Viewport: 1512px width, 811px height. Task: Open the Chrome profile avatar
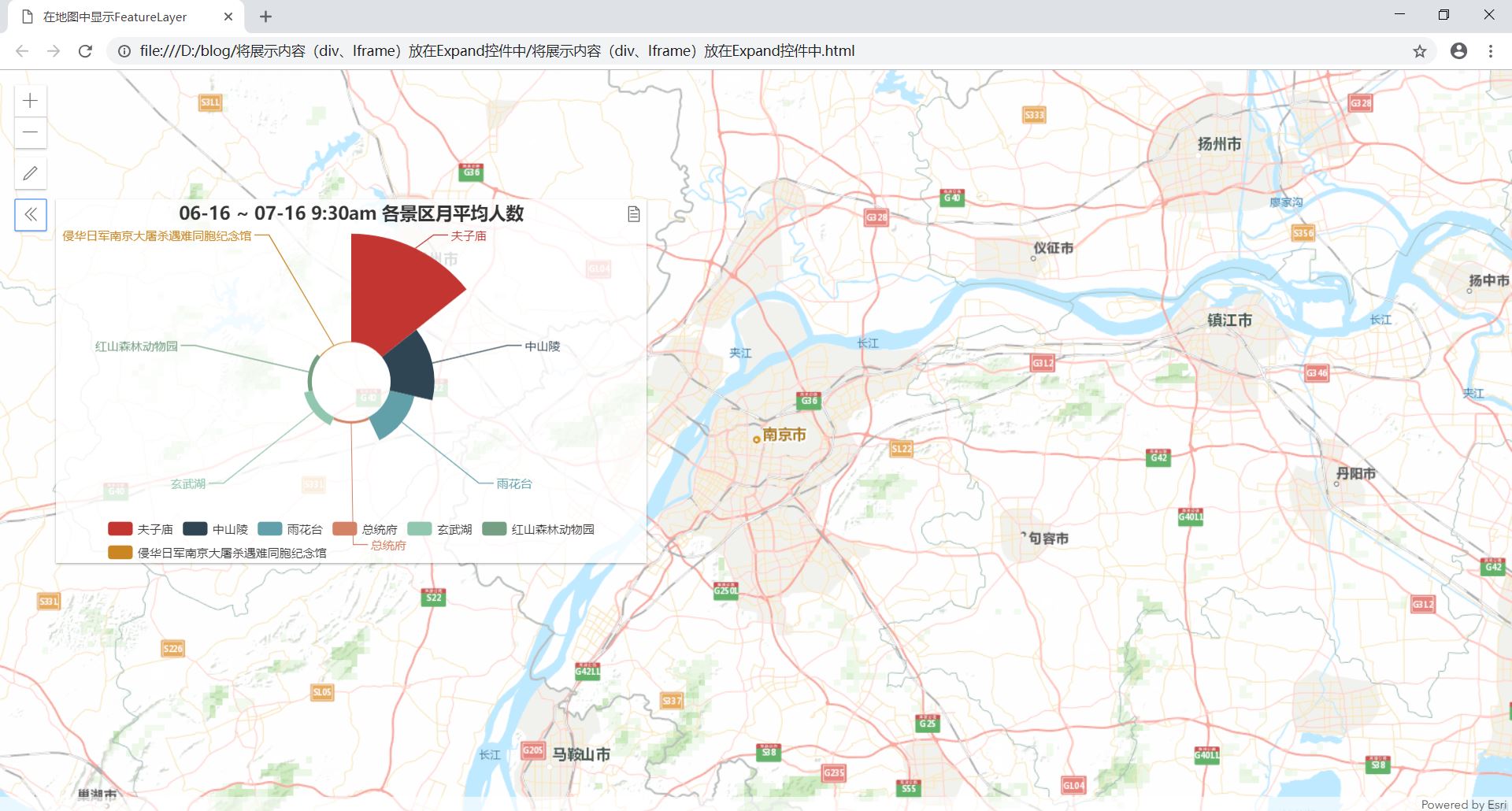coord(1458,51)
